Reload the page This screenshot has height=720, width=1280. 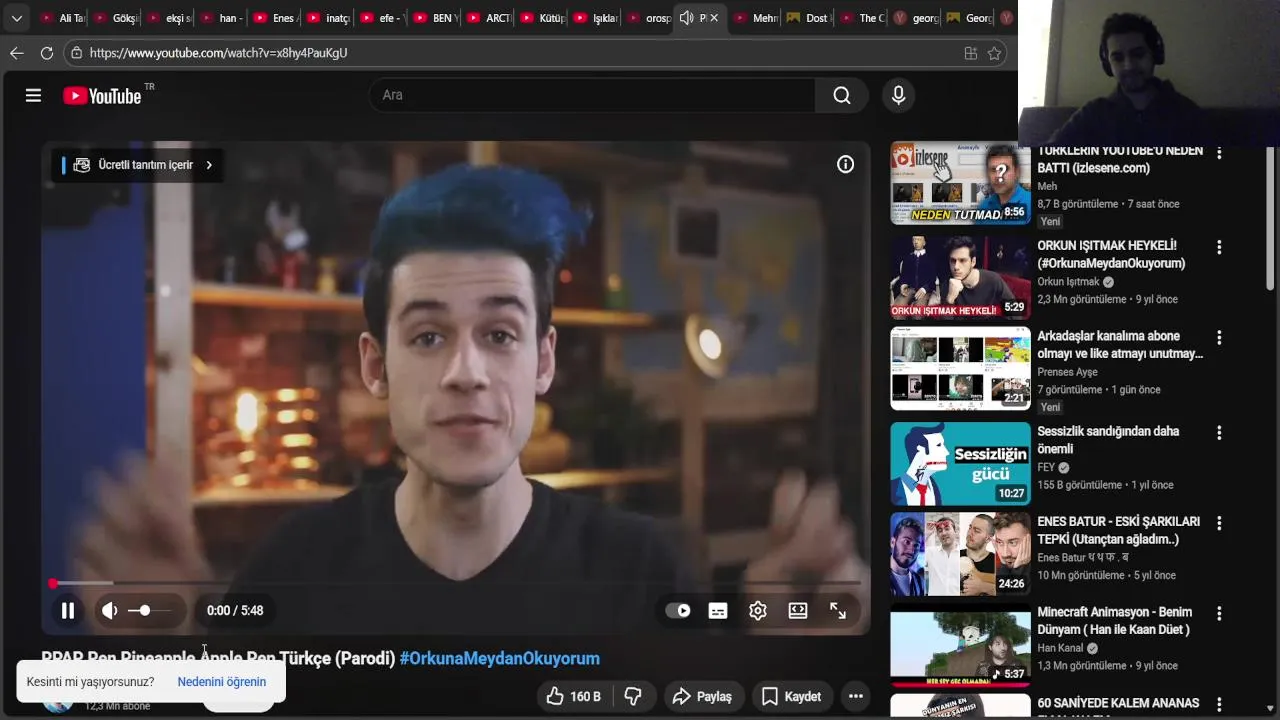47,53
